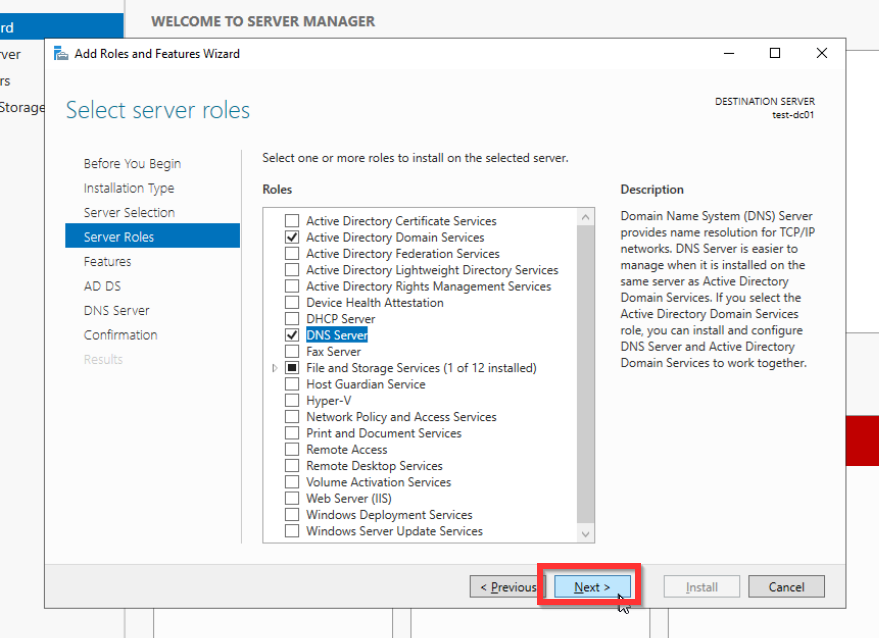Tick the Fax Server checkbox
The height and width of the screenshot is (638, 879).
click(292, 351)
